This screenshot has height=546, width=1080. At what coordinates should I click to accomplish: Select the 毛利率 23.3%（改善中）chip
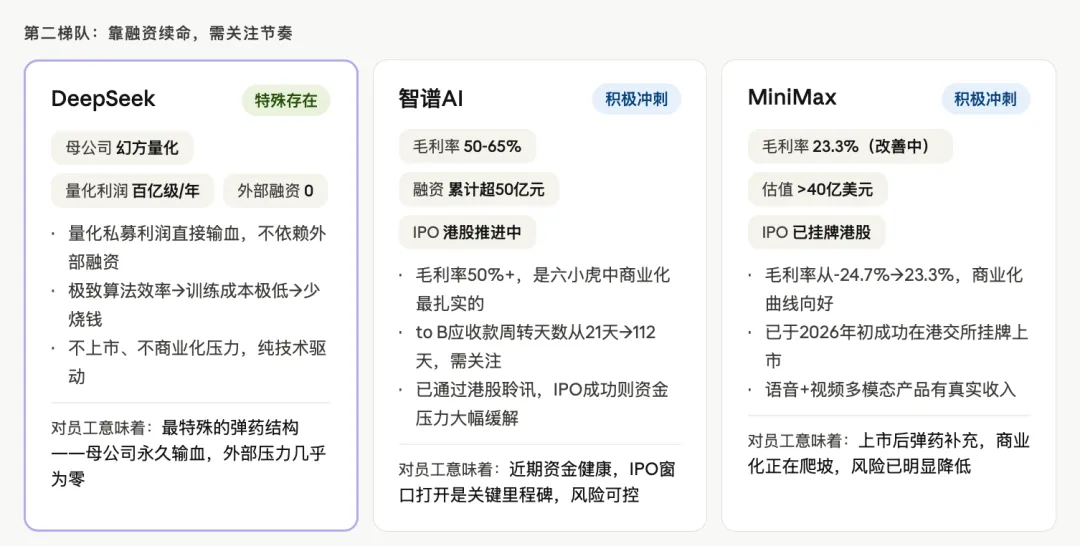(850, 147)
